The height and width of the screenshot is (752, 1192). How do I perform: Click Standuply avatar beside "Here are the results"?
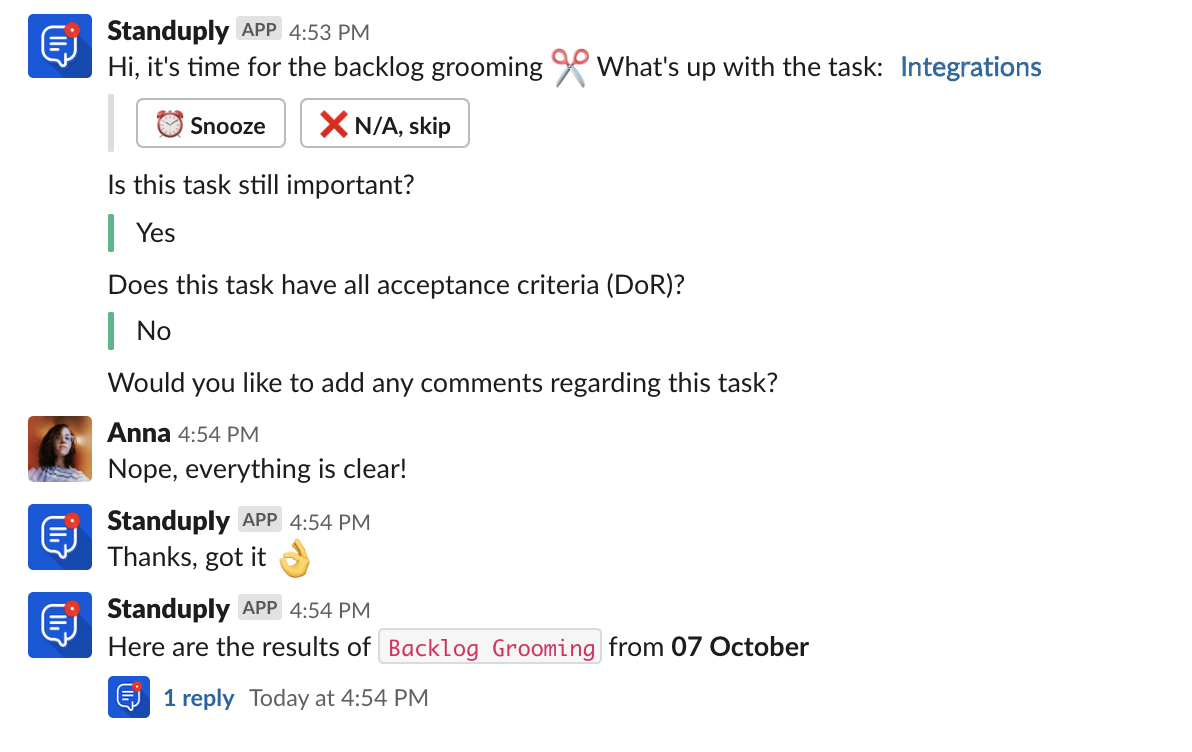(60, 625)
